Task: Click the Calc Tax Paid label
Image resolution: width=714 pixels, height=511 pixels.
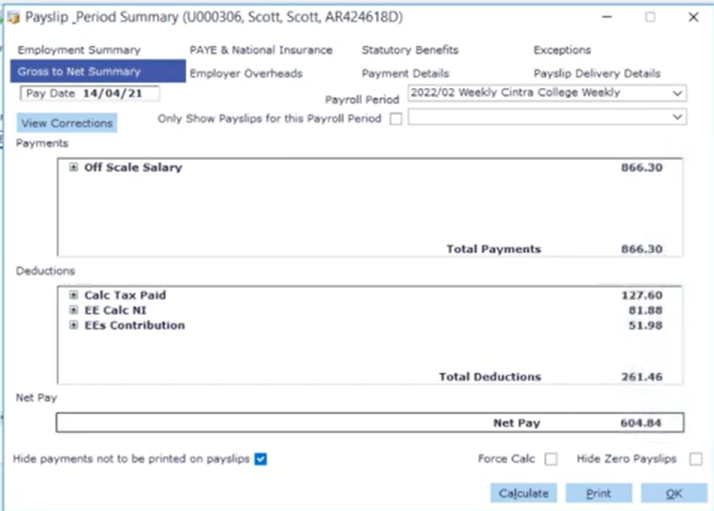Action: [125, 295]
